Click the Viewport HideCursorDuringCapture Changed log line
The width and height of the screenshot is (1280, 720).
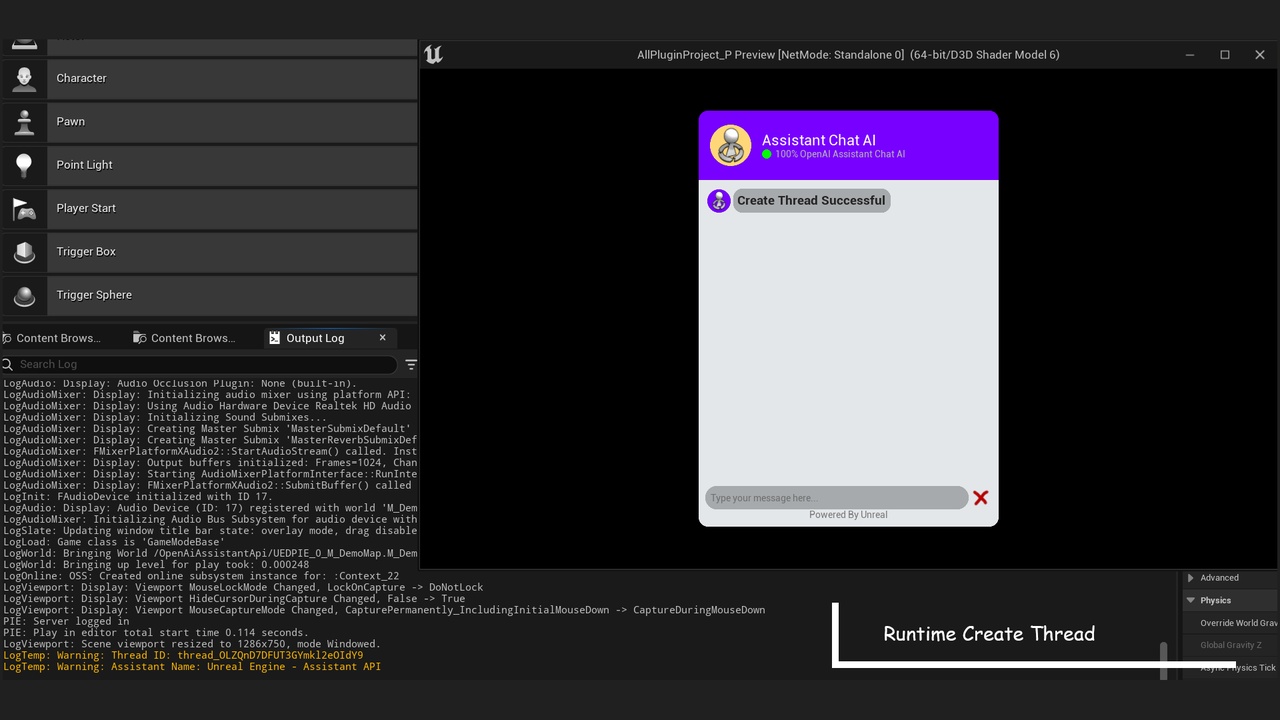pos(234,599)
